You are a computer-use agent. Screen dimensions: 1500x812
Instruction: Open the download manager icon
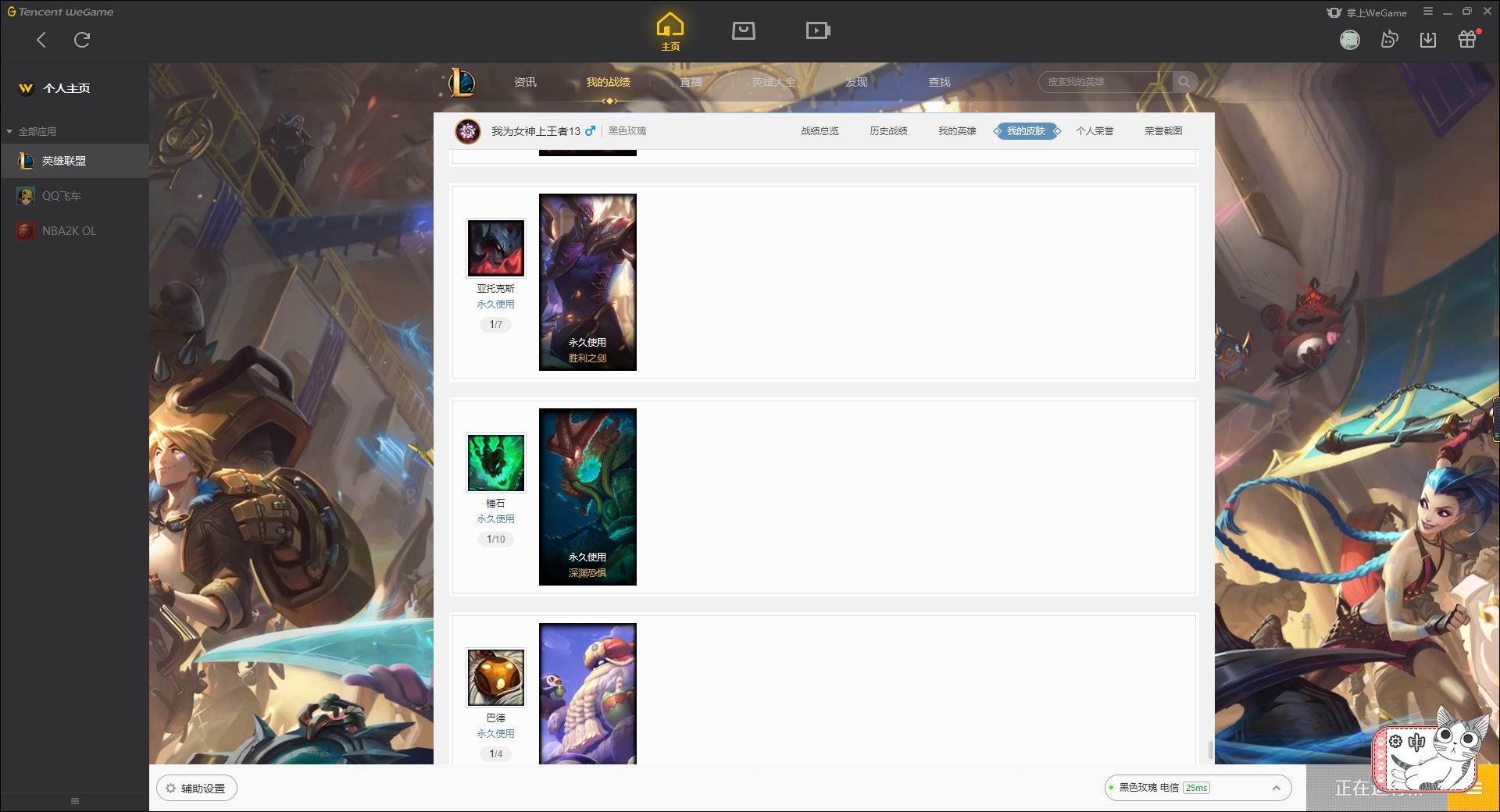[x=1428, y=40]
